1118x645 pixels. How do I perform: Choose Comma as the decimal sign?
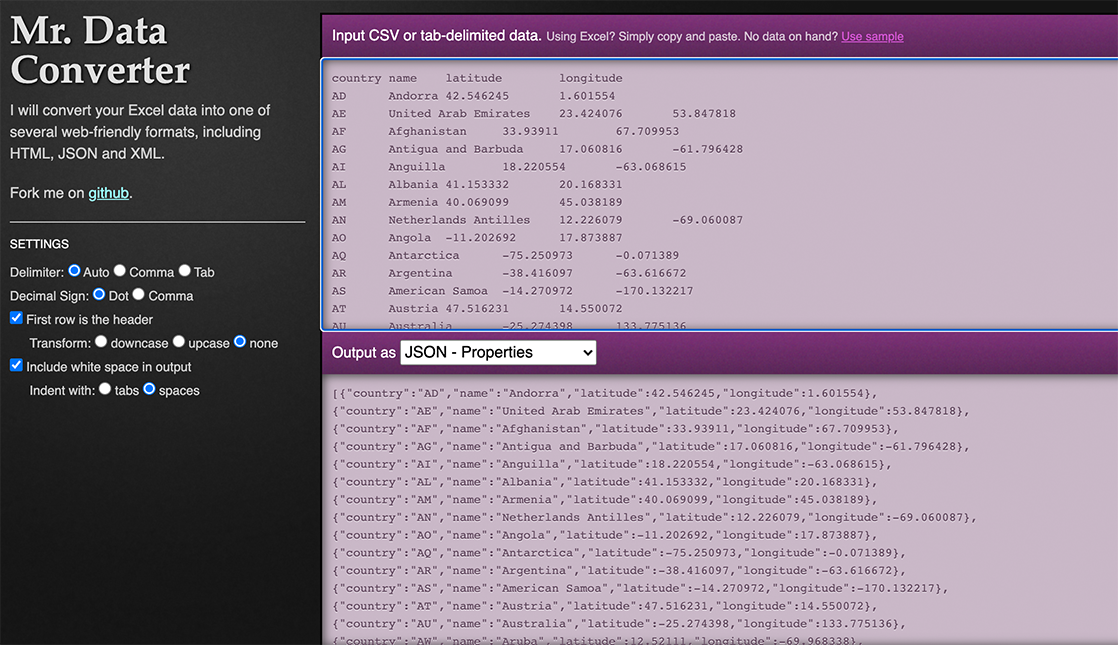click(x=138, y=294)
